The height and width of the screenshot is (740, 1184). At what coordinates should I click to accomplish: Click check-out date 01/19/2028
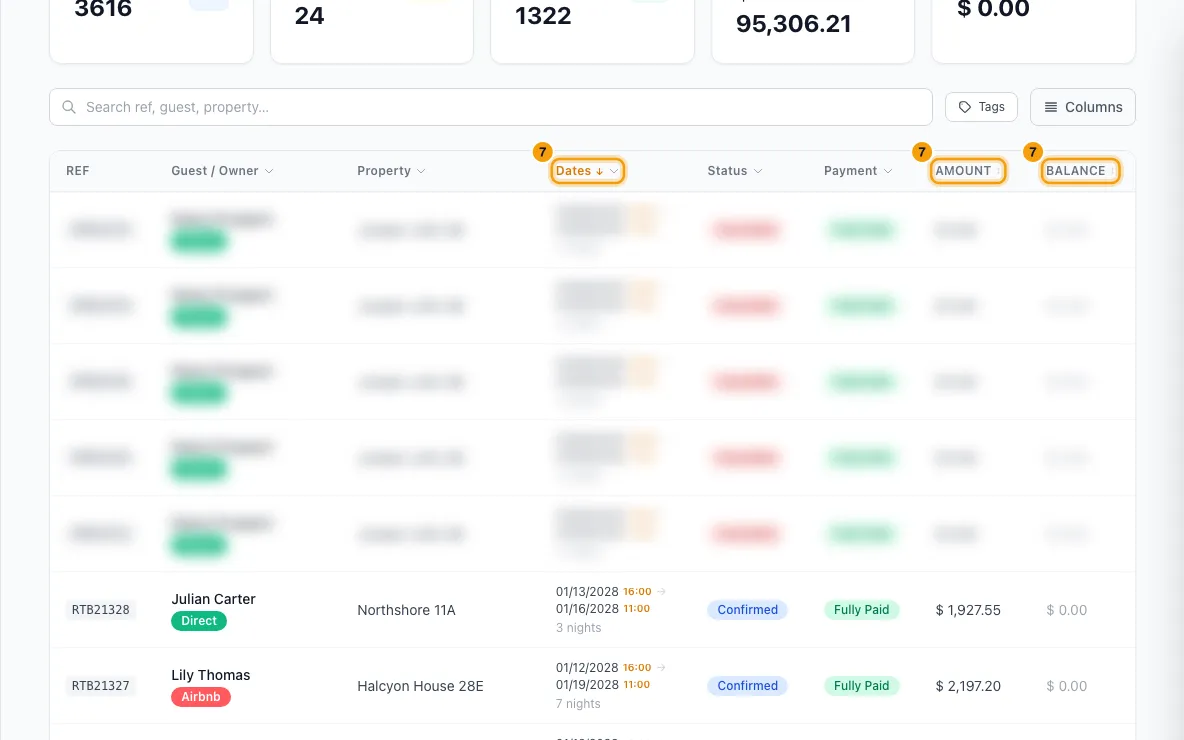point(587,685)
